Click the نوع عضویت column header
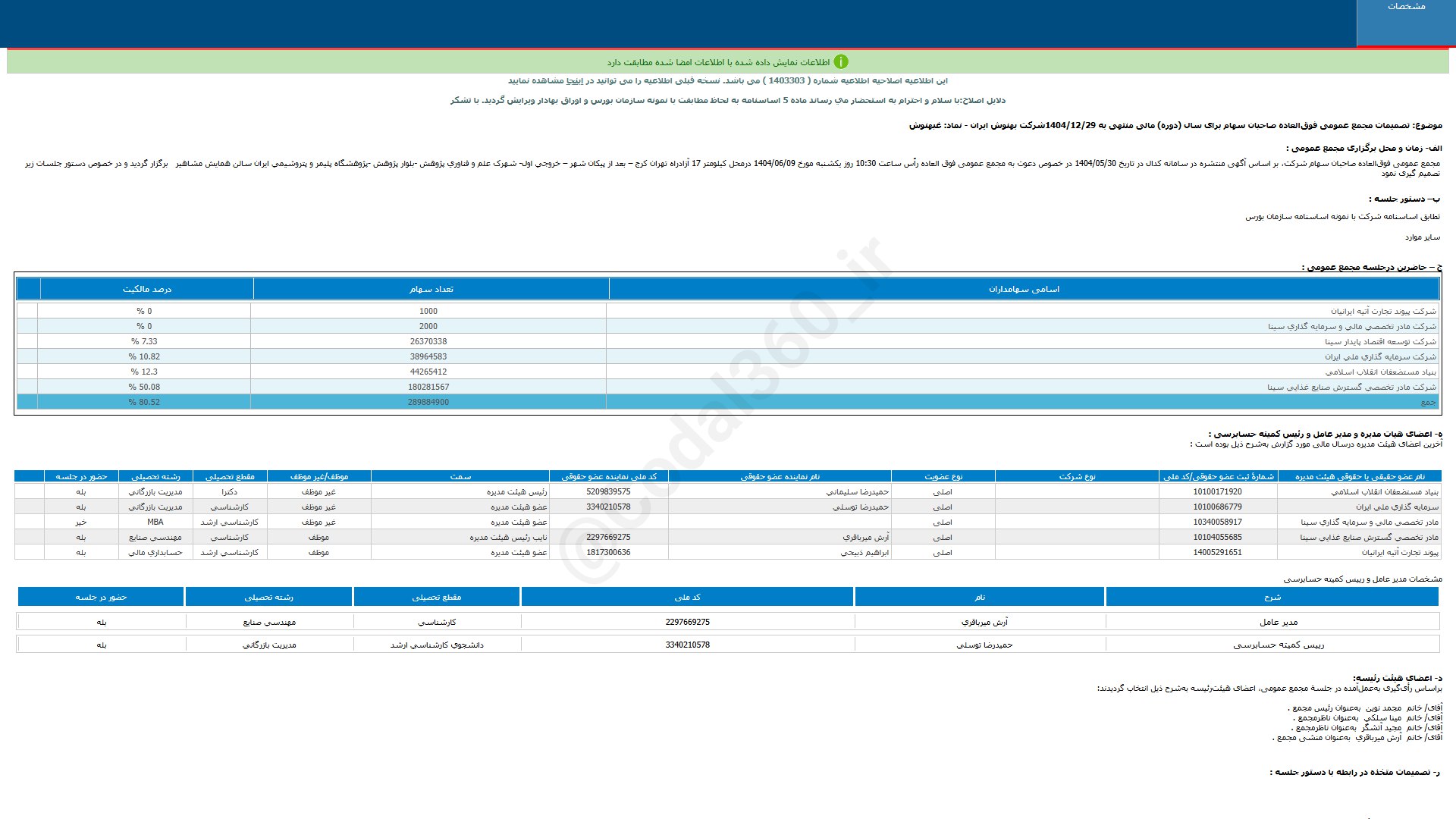Screen dimensions: 1456x819 click(943, 476)
